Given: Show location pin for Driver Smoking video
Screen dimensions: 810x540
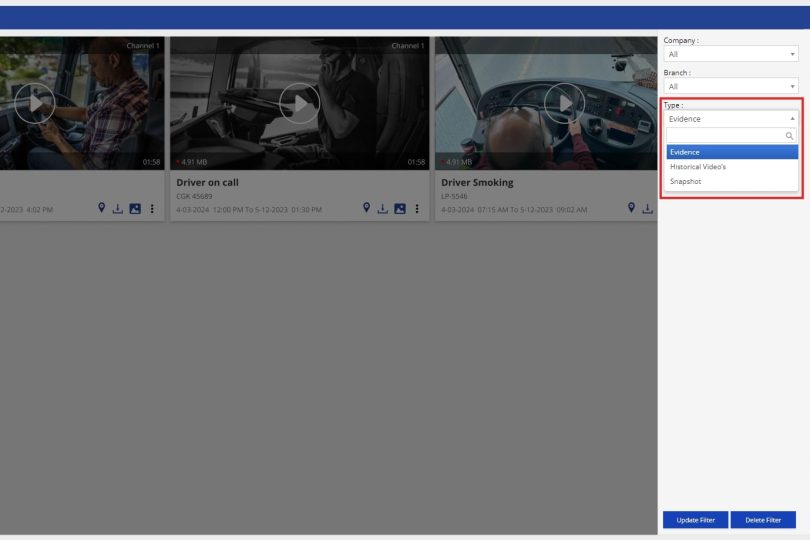Looking at the screenshot, I should pyautogui.click(x=632, y=208).
